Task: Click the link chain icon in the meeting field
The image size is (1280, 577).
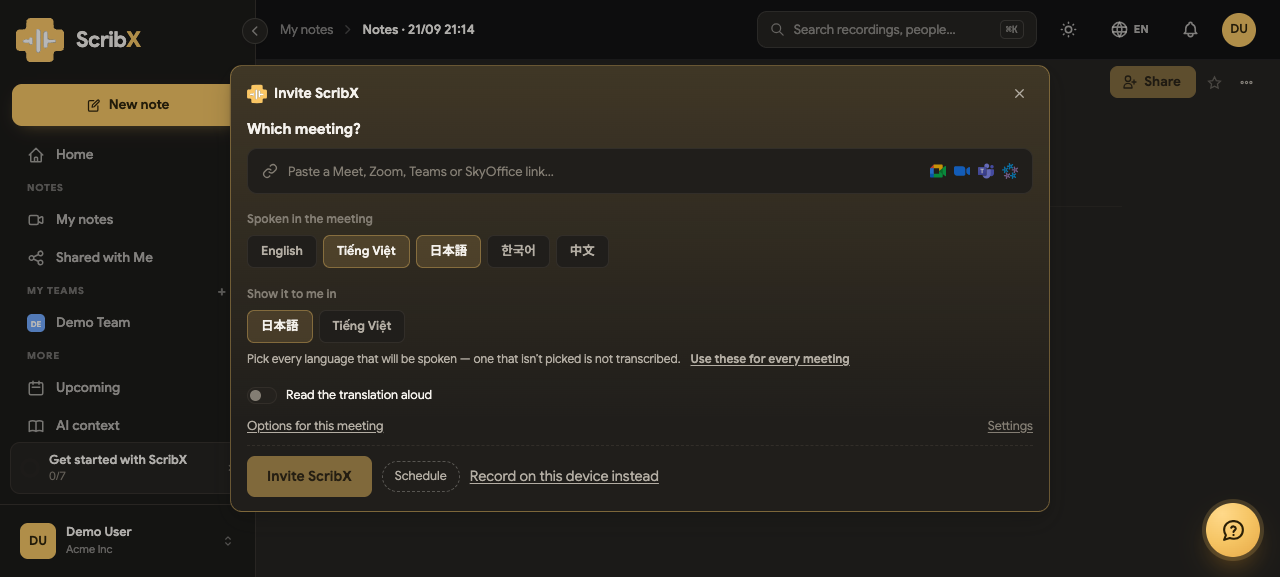Action: click(x=269, y=172)
